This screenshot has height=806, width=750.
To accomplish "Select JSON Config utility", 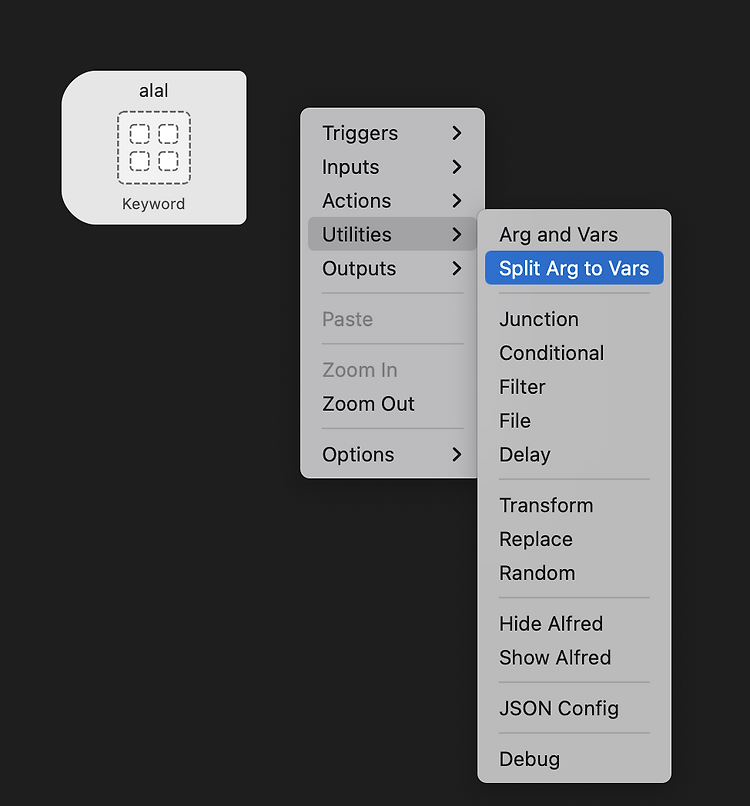I will click(574, 708).
